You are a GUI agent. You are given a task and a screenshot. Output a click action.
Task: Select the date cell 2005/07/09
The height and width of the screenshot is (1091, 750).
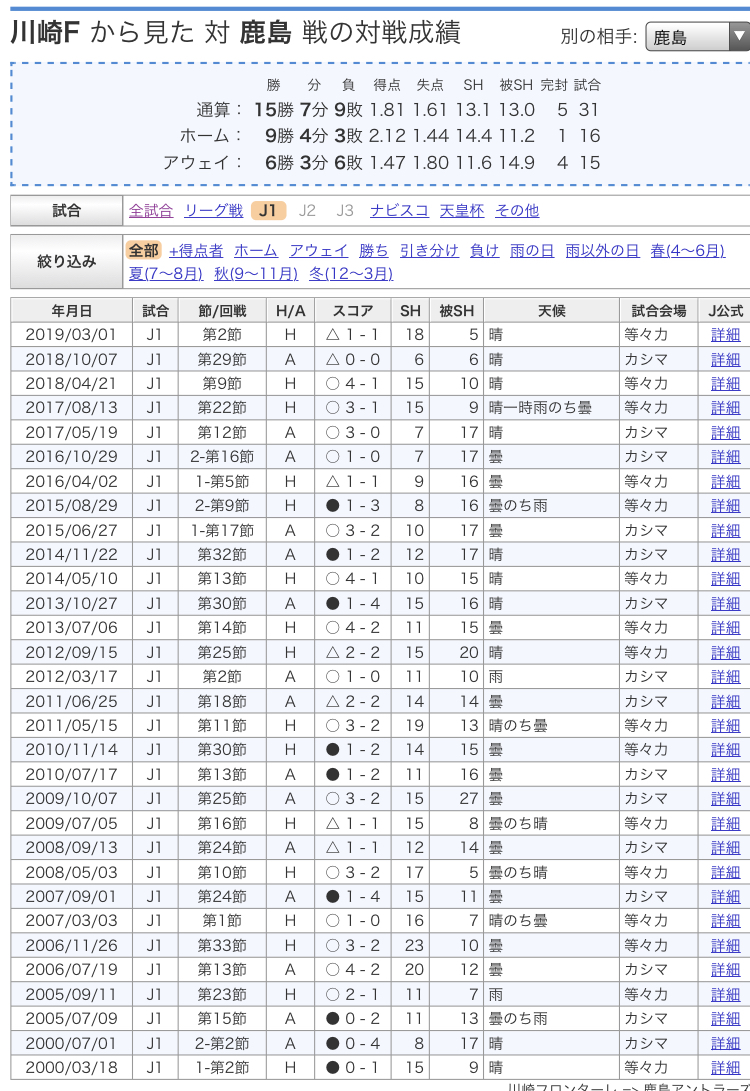pyautogui.click(x=72, y=1019)
